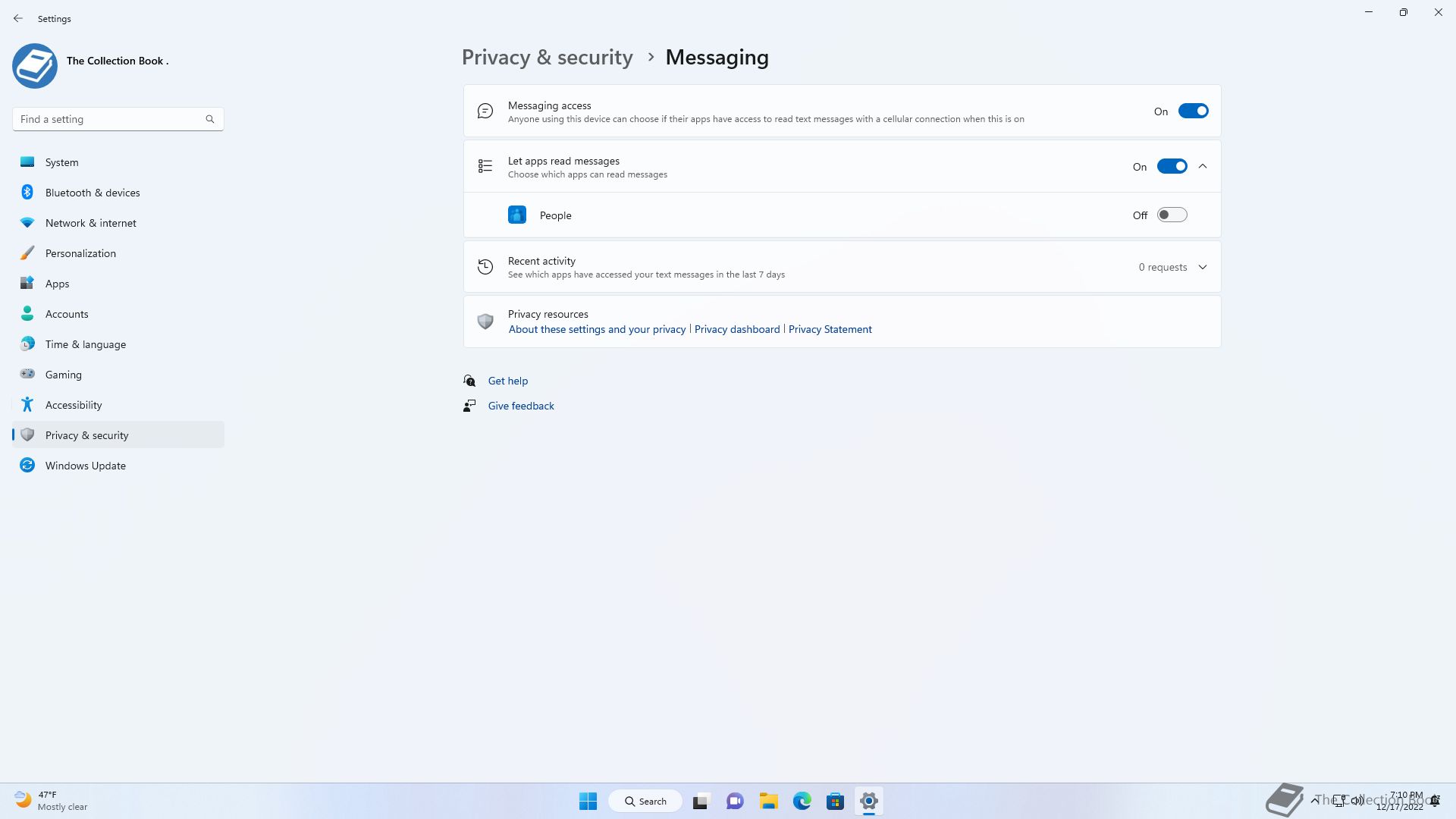Click the back arrow in Settings

coord(18,18)
